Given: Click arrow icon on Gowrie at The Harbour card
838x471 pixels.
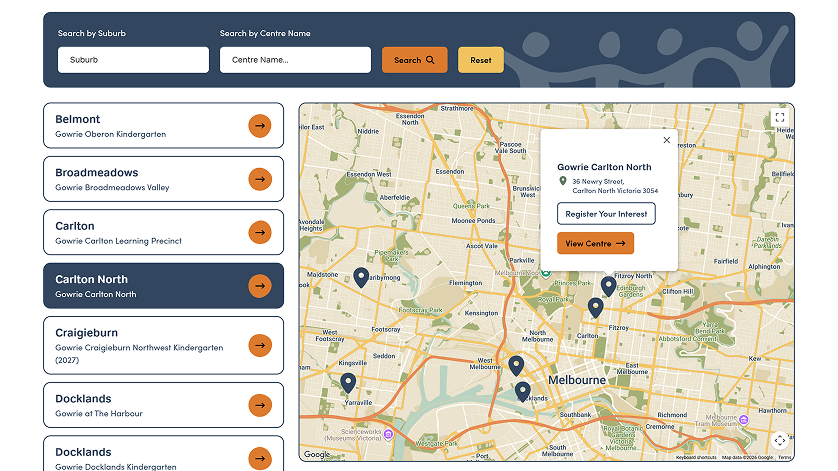Looking at the screenshot, I should [260, 405].
